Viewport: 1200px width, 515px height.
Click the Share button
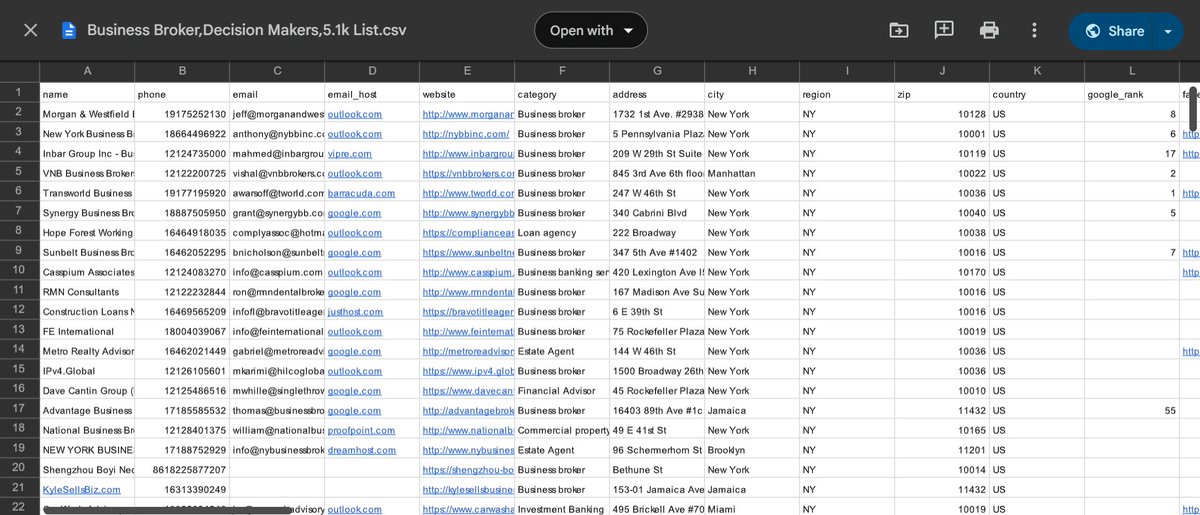[1113, 31]
